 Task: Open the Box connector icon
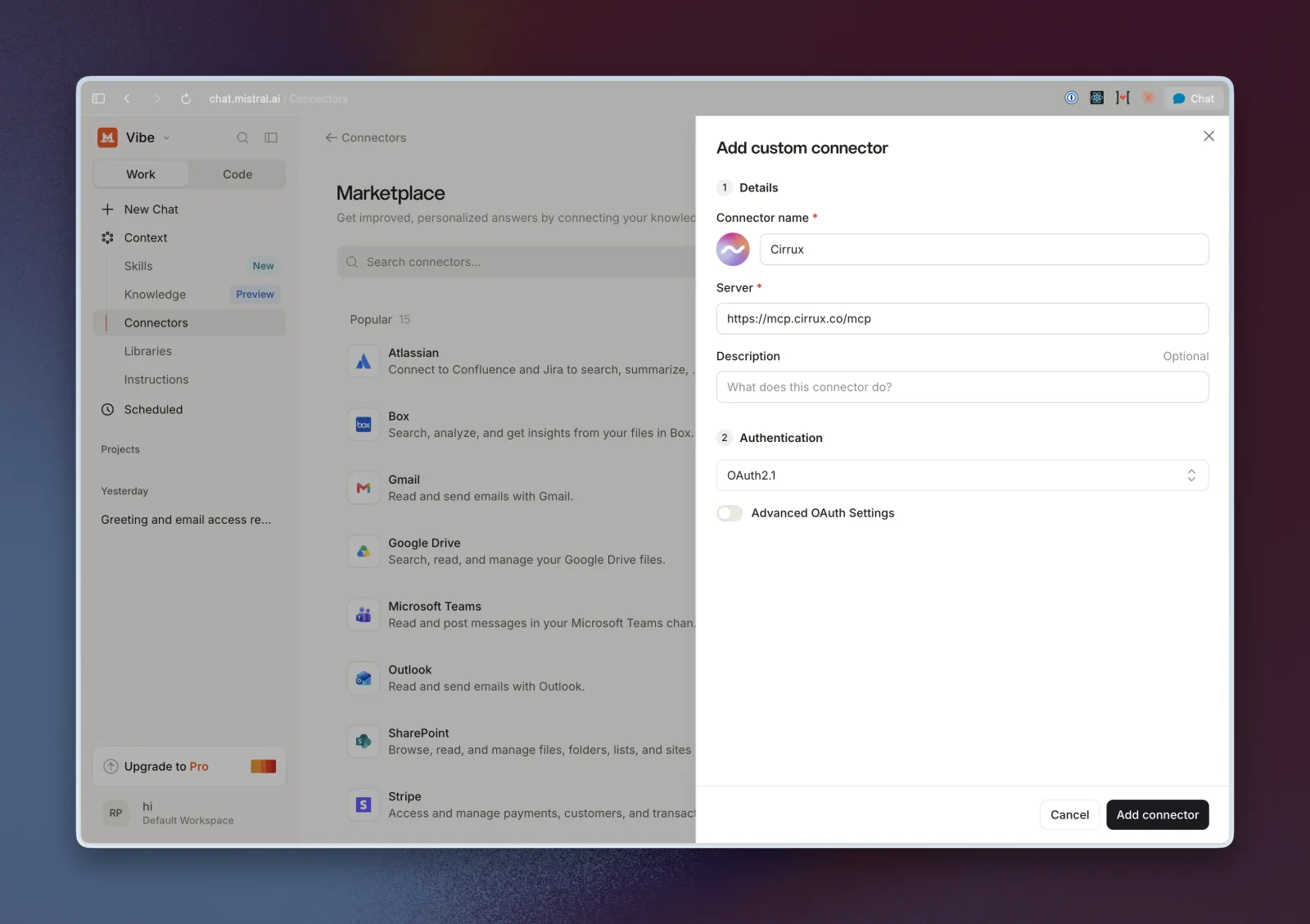pos(364,425)
